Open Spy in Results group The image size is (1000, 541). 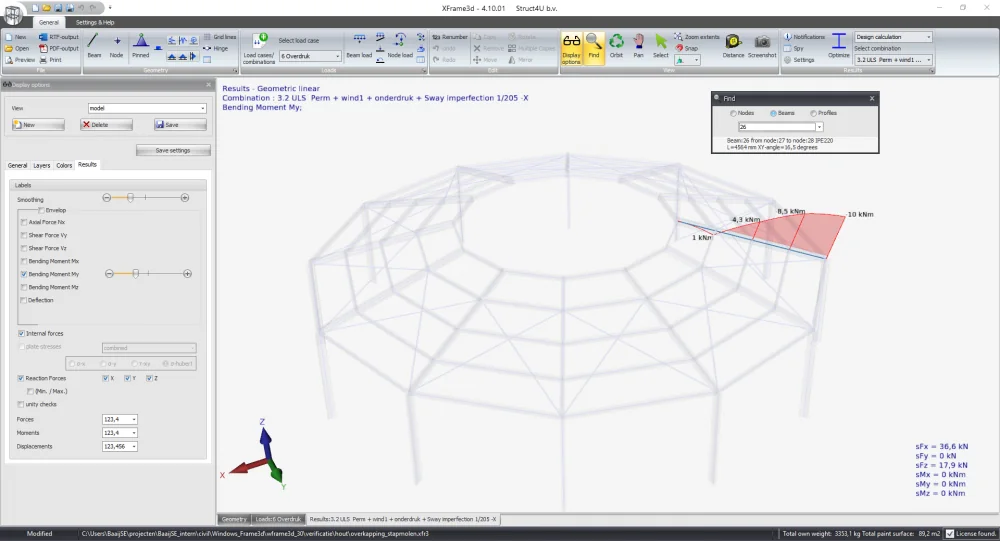pyautogui.click(x=794, y=48)
